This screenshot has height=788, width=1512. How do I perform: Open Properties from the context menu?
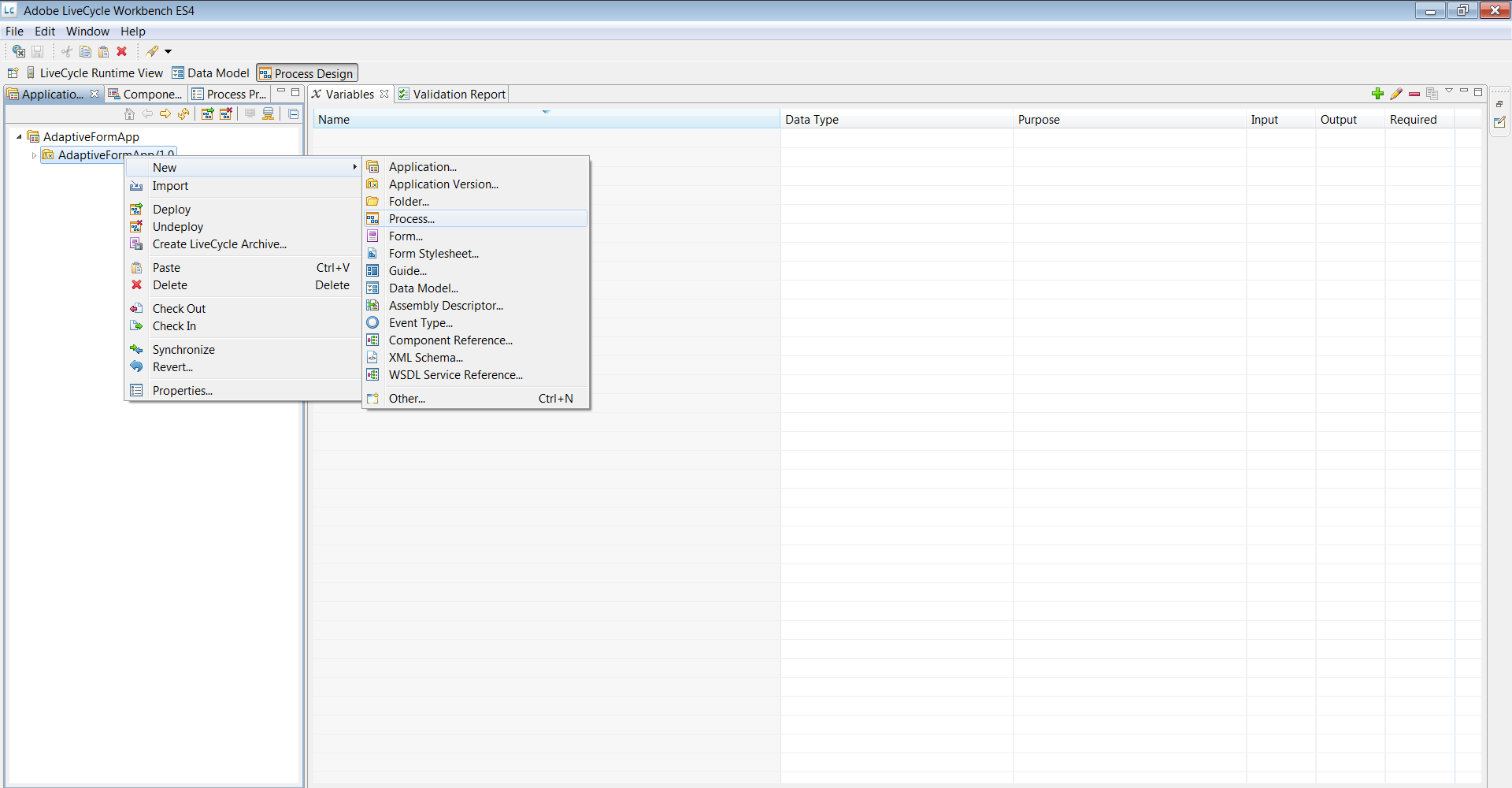pyautogui.click(x=243, y=391)
